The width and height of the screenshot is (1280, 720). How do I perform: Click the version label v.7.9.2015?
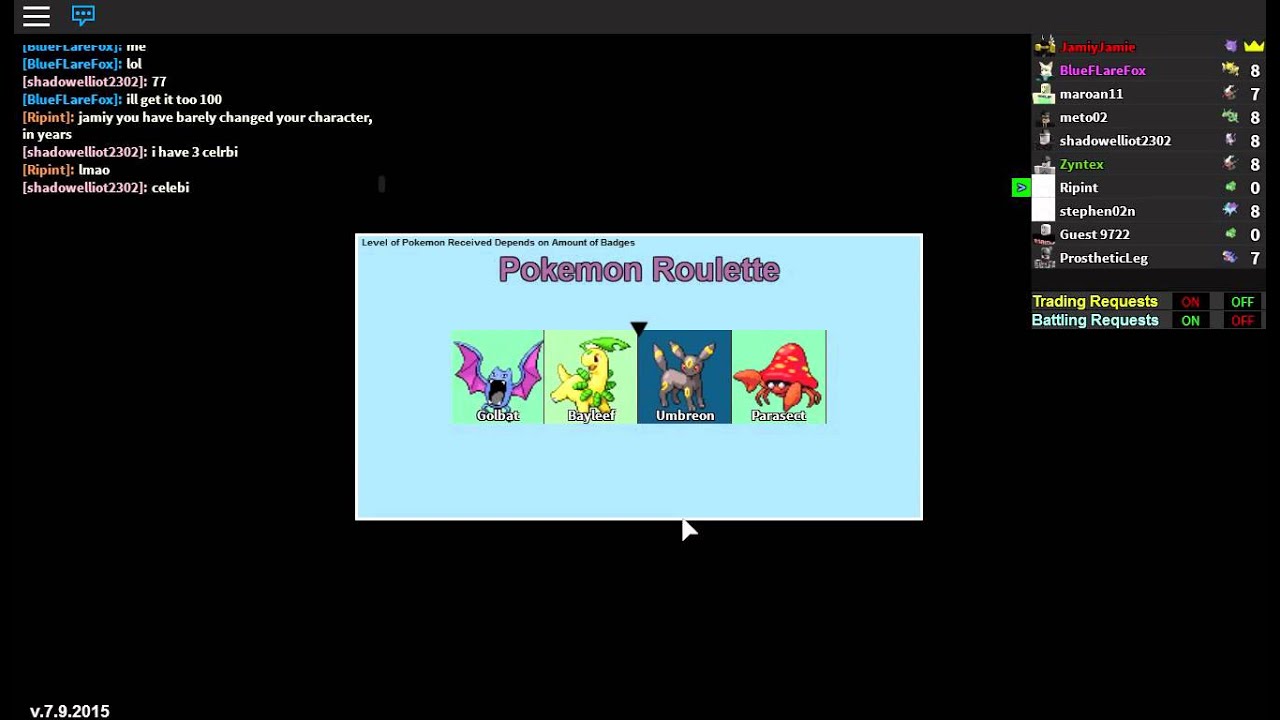coord(70,711)
